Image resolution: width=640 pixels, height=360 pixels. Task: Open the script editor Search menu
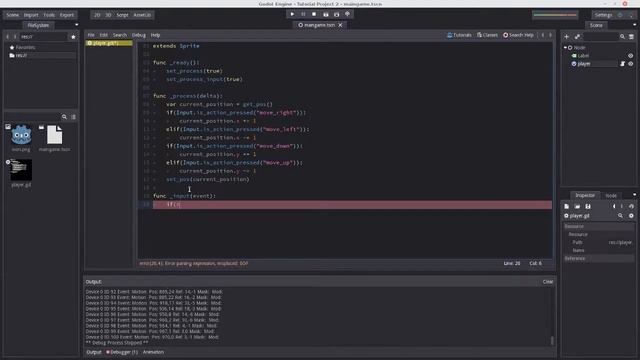coord(120,35)
